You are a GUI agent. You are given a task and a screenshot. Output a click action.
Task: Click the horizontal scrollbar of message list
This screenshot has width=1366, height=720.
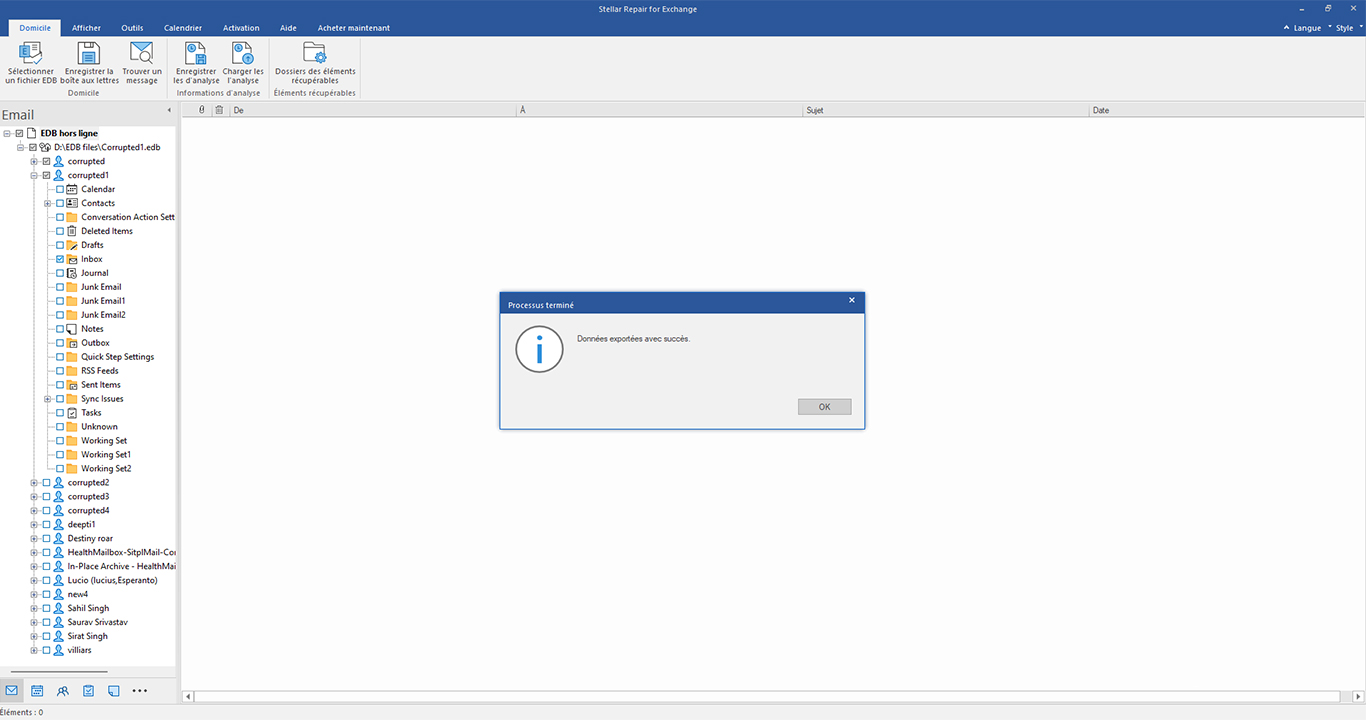click(x=766, y=696)
